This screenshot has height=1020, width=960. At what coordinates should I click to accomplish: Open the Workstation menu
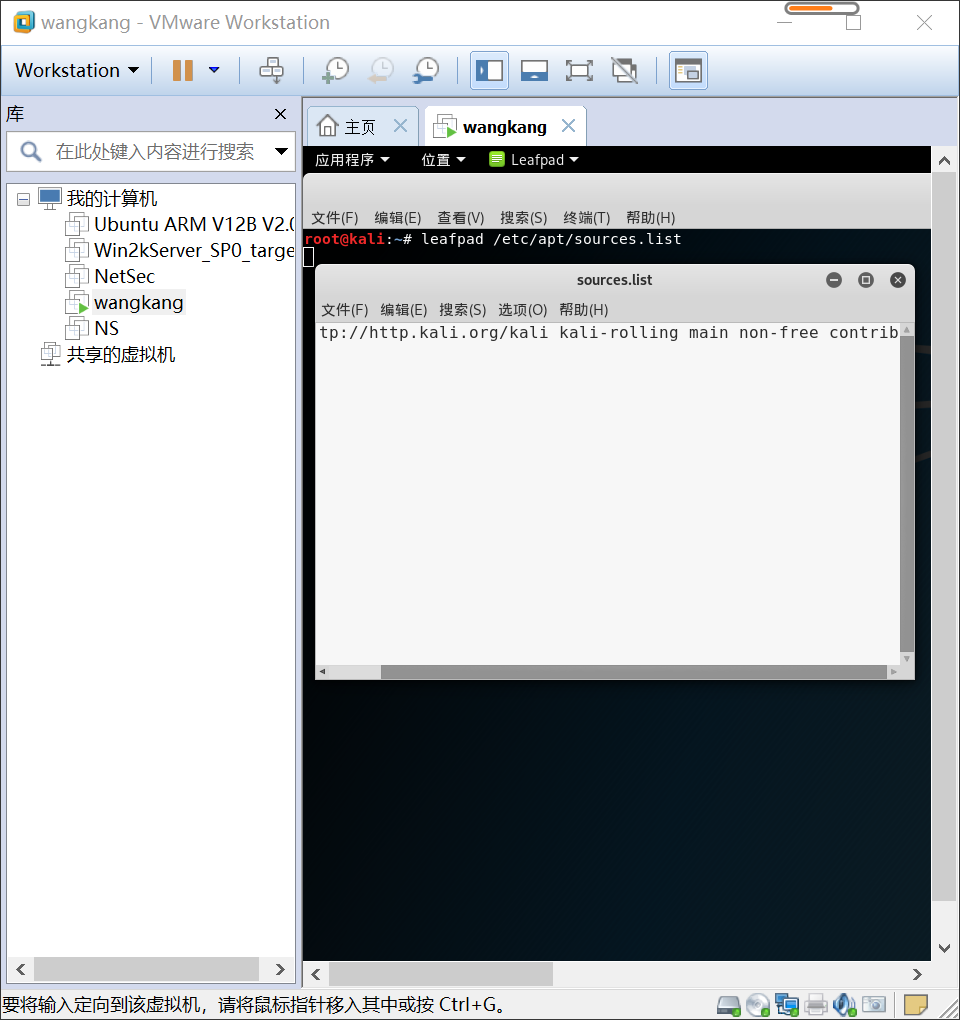tap(77, 70)
